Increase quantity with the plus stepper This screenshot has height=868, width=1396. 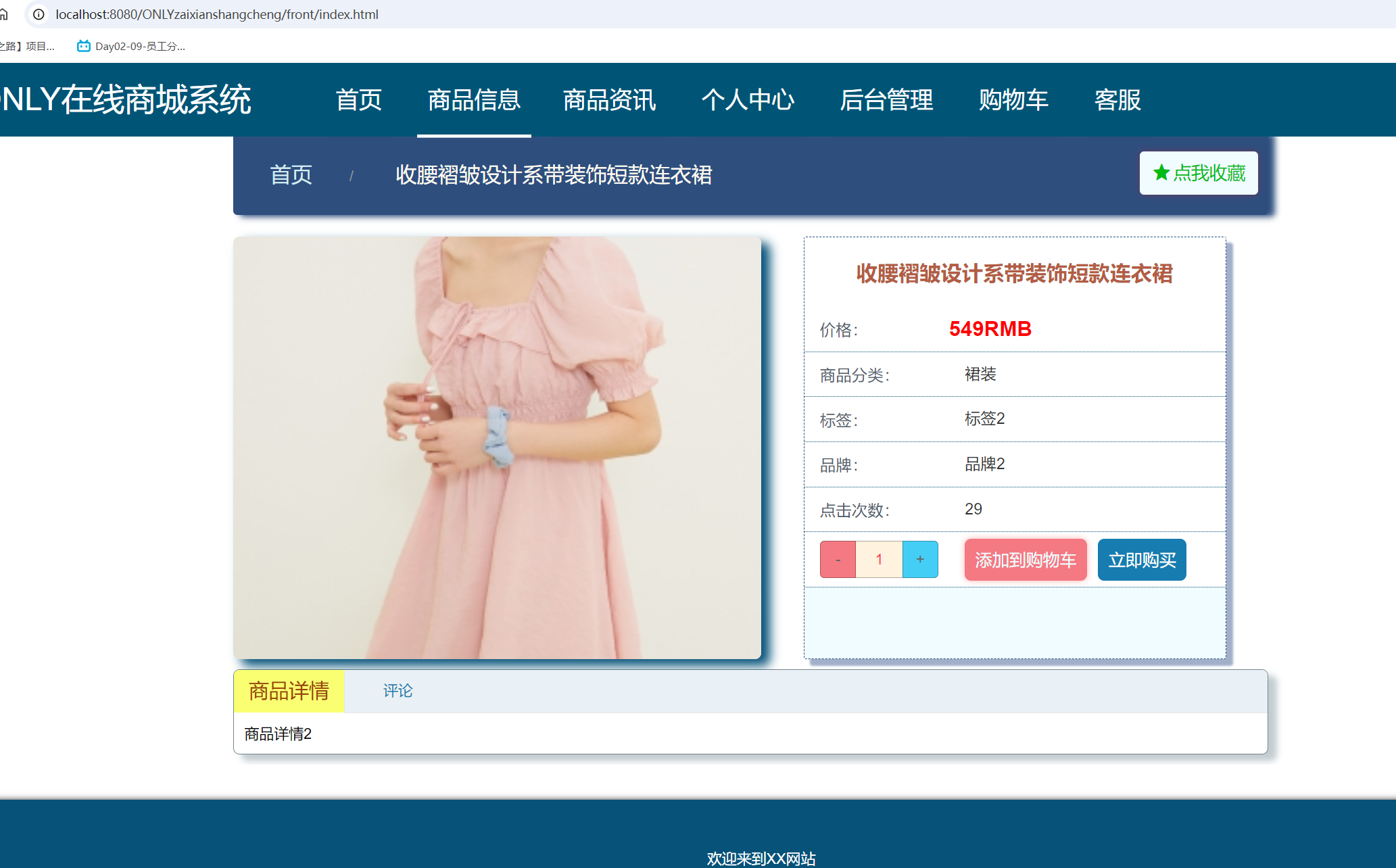920,559
